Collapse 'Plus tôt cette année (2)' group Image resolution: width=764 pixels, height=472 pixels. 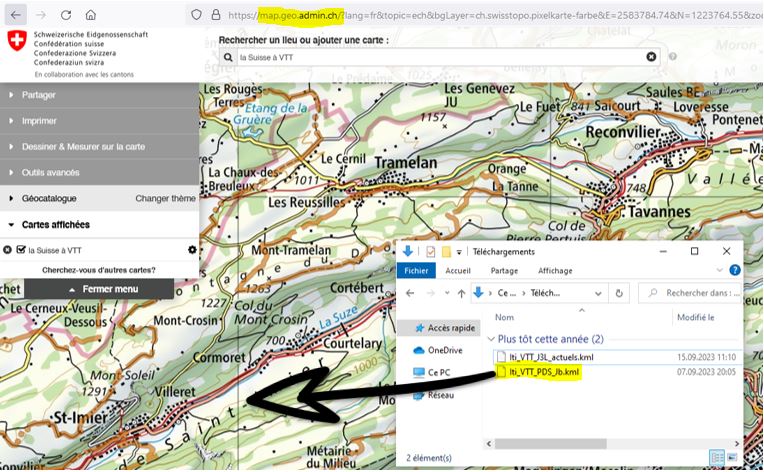click(x=491, y=339)
